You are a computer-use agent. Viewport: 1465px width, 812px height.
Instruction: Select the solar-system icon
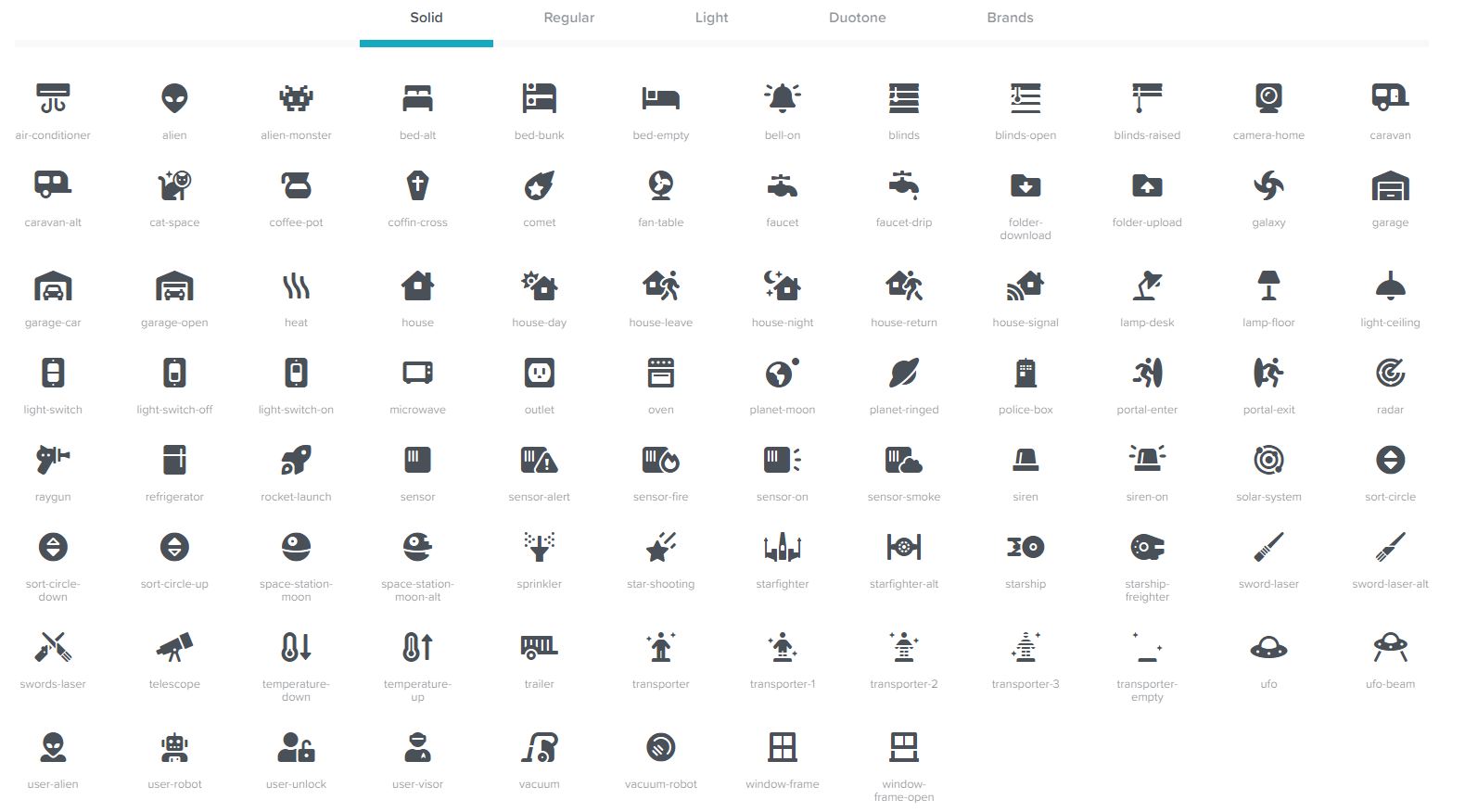click(x=1269, y=460)
